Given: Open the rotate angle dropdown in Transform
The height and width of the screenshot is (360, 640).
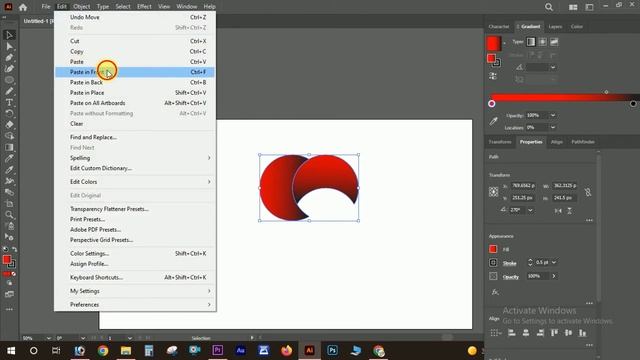Looking at the screenshot, I should pos(530,210).
